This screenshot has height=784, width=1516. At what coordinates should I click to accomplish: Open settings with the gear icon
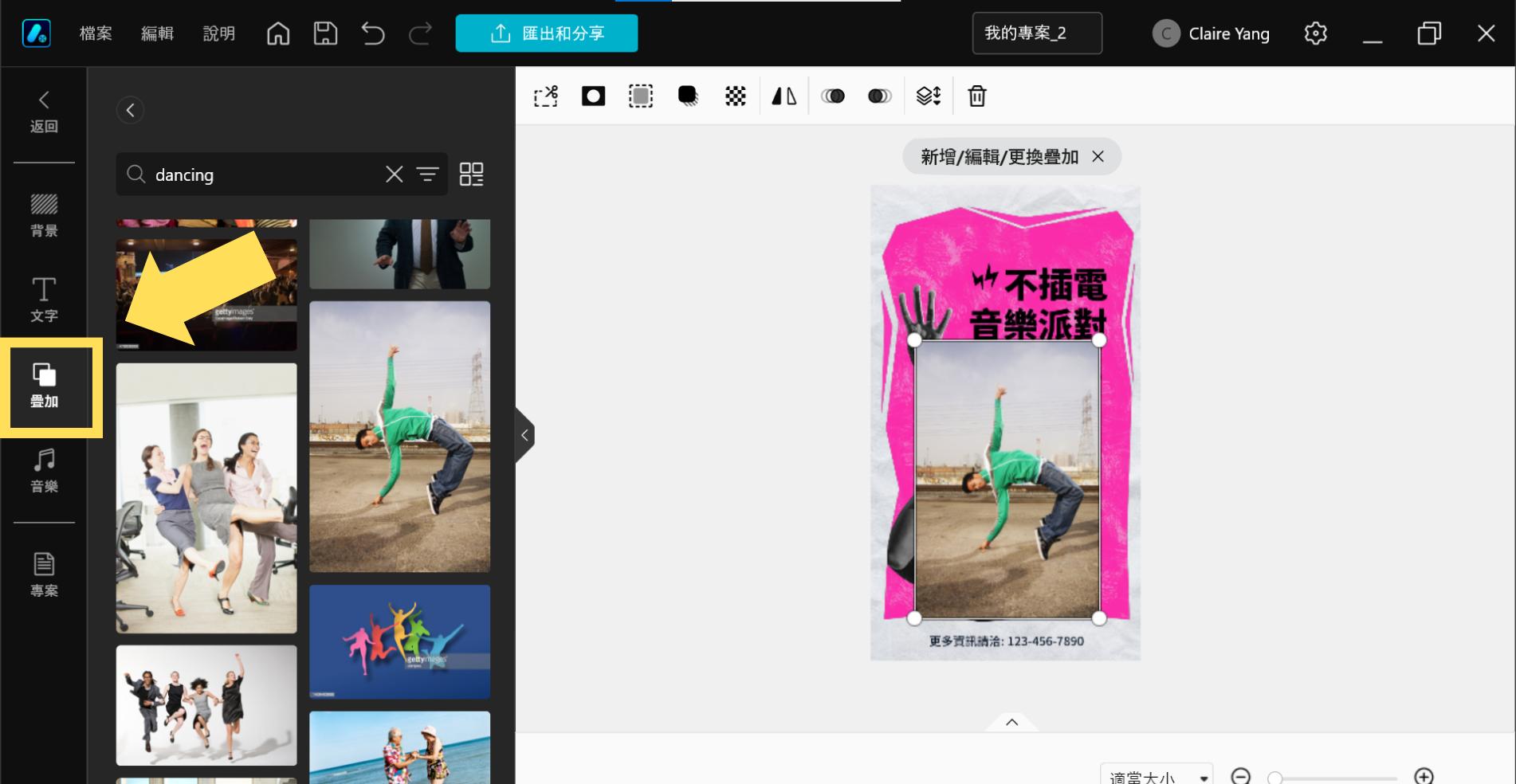(x=1316, y=33)
